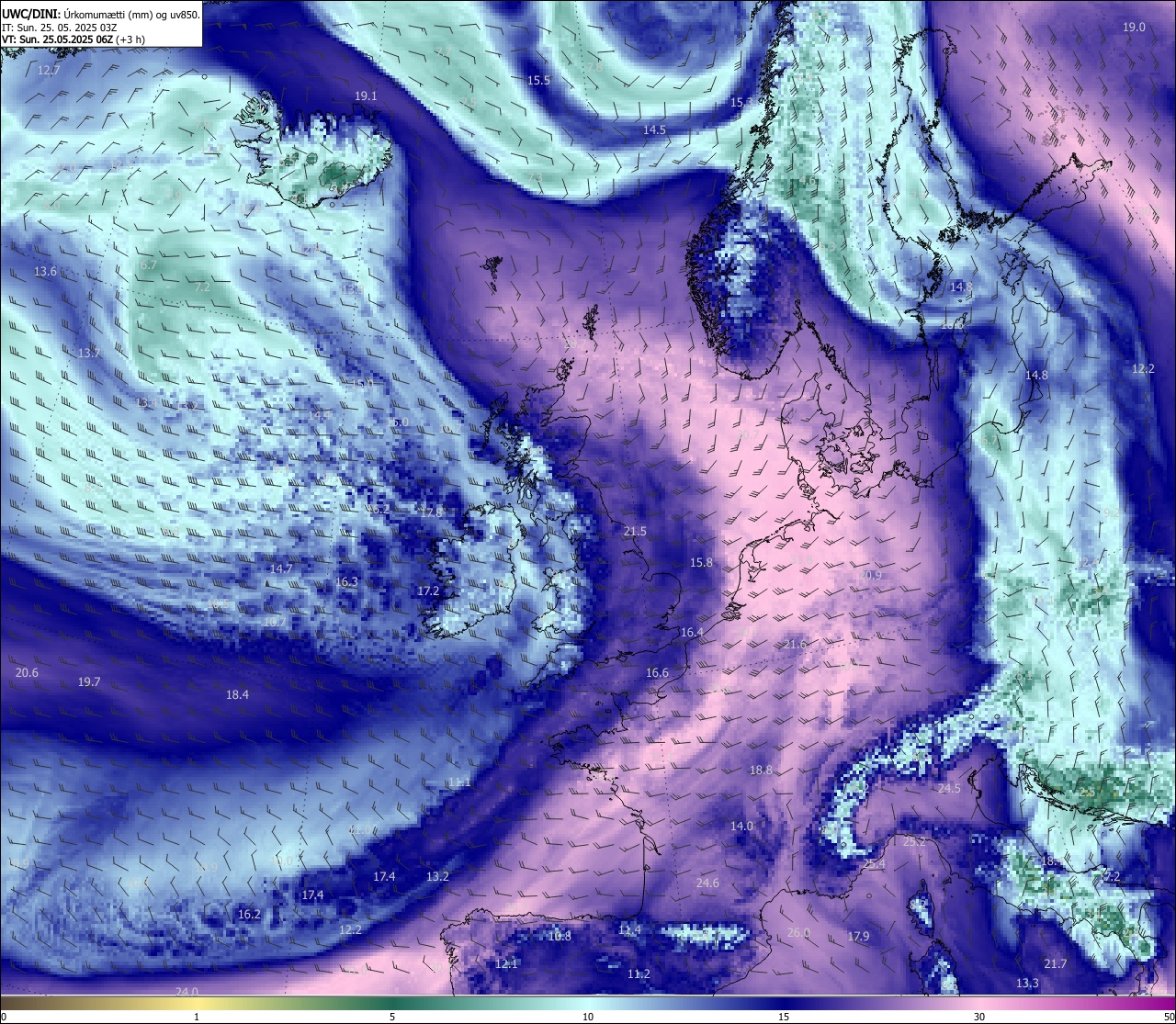
Task: Select the 13.7 map value
Action: (89, 354)
